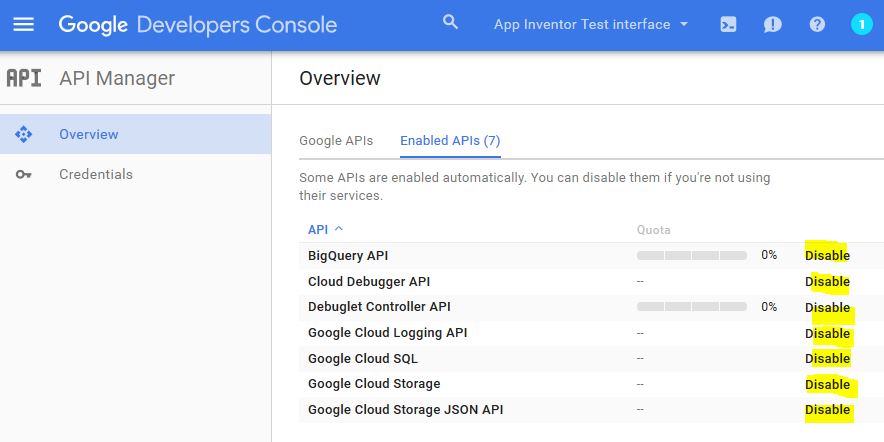
Task: Click the Overview page heading
Action: point(340,78)
